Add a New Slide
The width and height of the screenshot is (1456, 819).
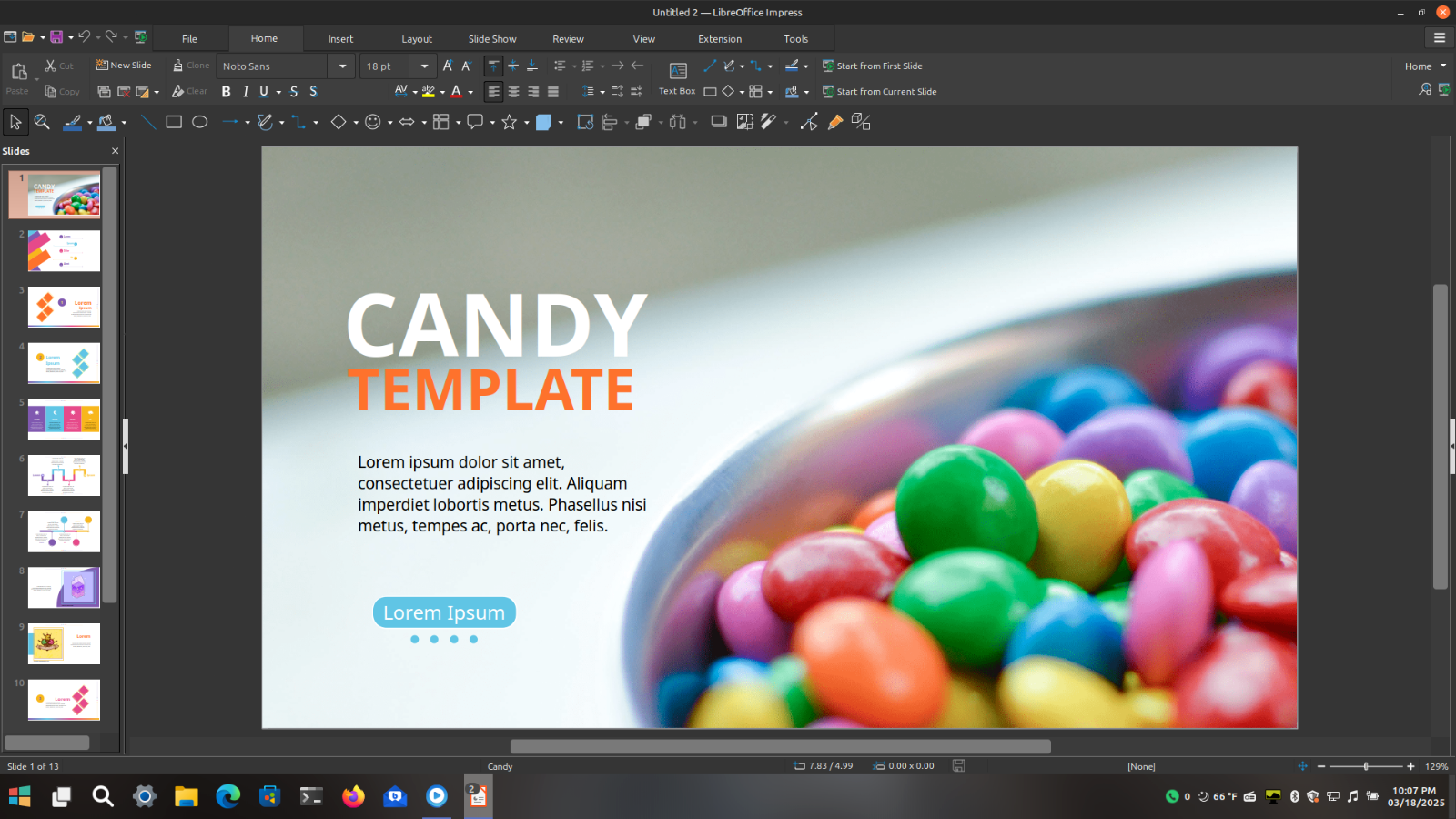124,66
